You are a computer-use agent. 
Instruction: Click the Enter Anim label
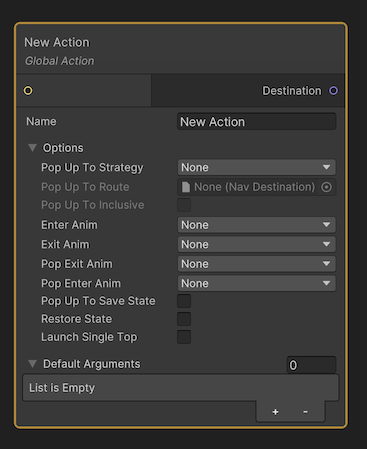coord(69,225)
